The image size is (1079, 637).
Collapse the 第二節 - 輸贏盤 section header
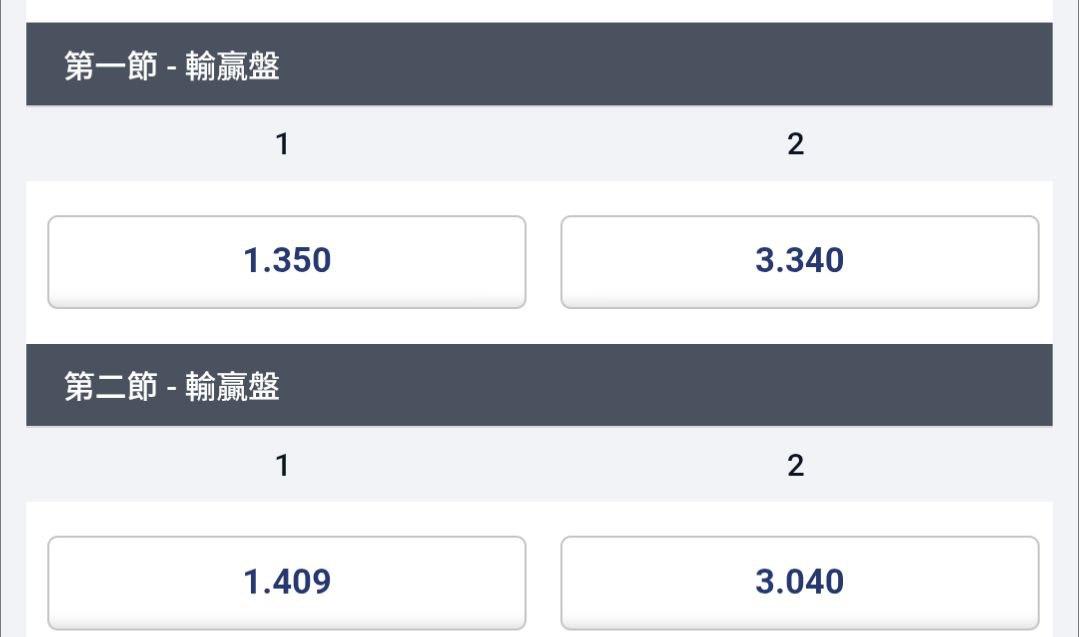tap(539, 386)
